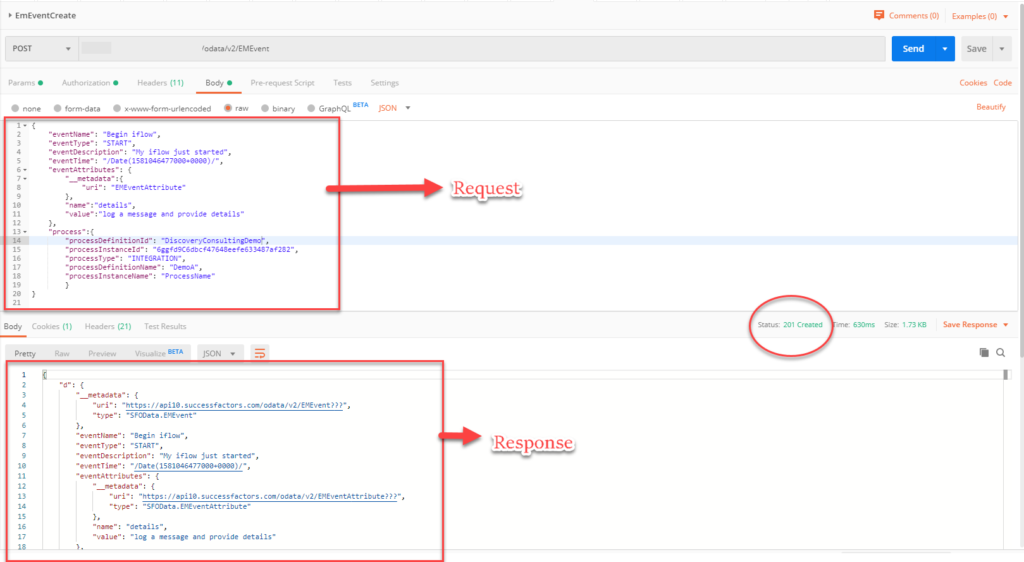Open the Cookies link
This screenshot has height=562, width=1024.
pos(972,83)
